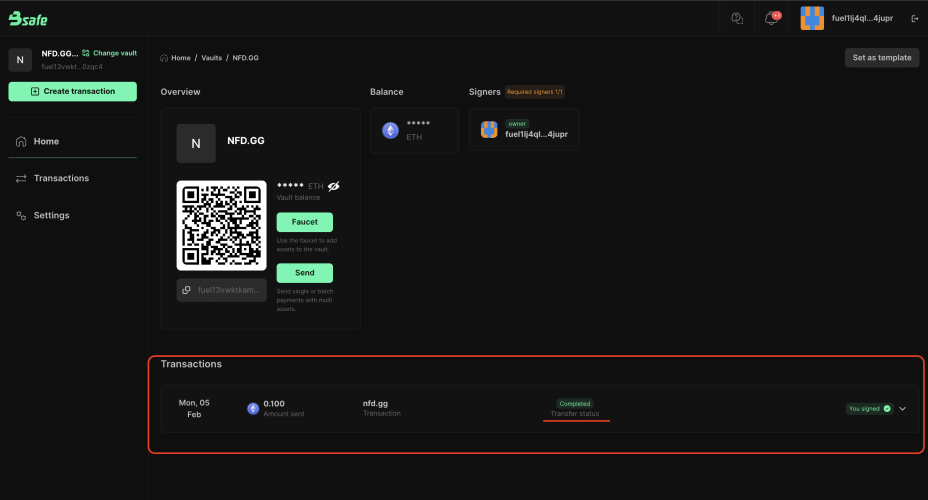The height and width of the screenshot is (500, 928).
Task: Click the vault QR code
Action: (x=221, y=225)
